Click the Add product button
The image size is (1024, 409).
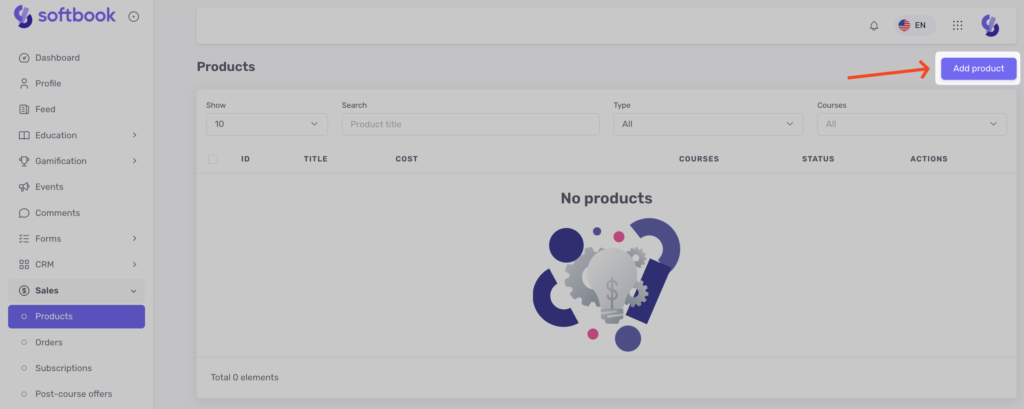click(977, 69)
